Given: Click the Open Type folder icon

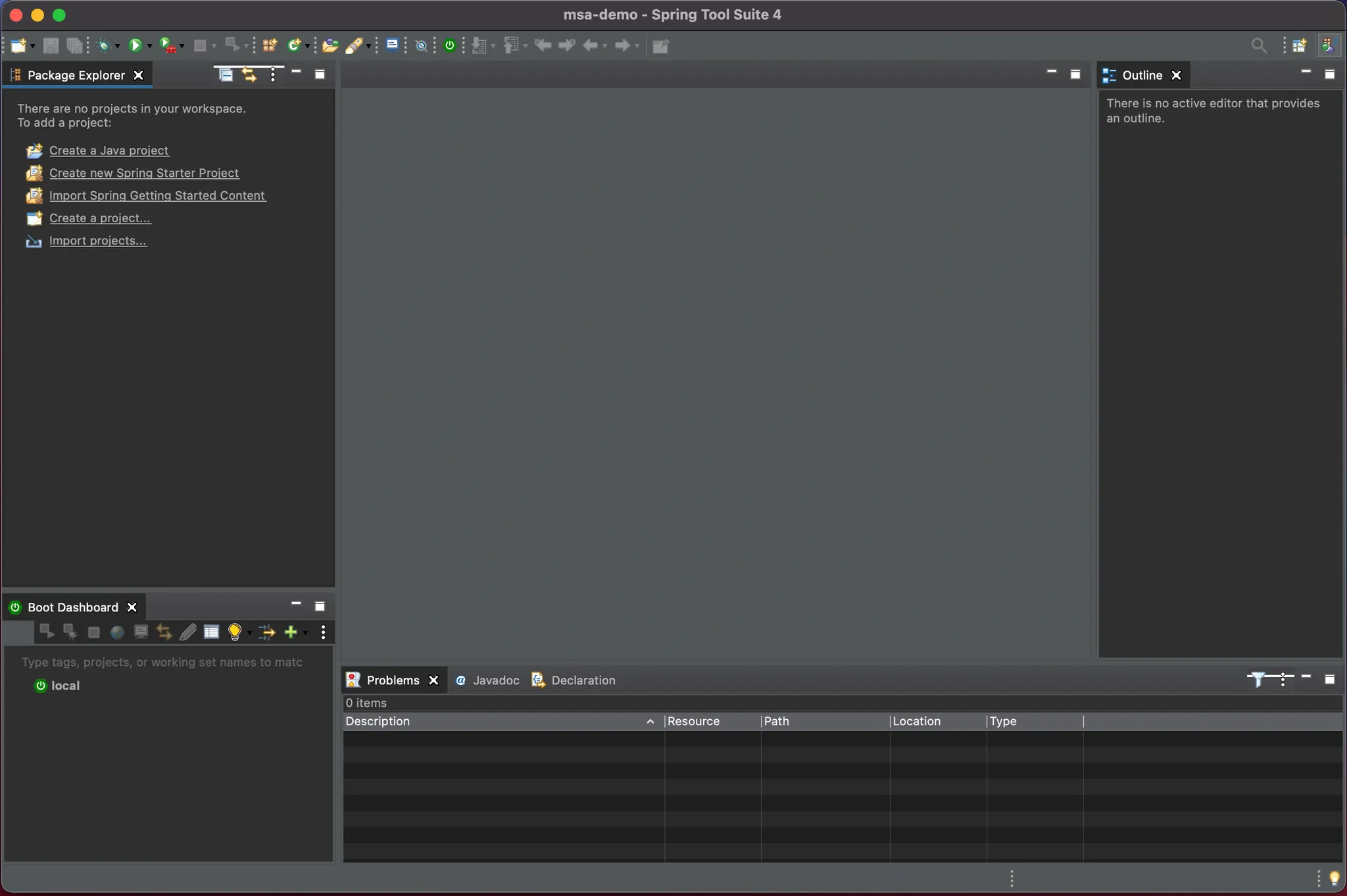Looking at the screenshot, I should click(330, 45).
